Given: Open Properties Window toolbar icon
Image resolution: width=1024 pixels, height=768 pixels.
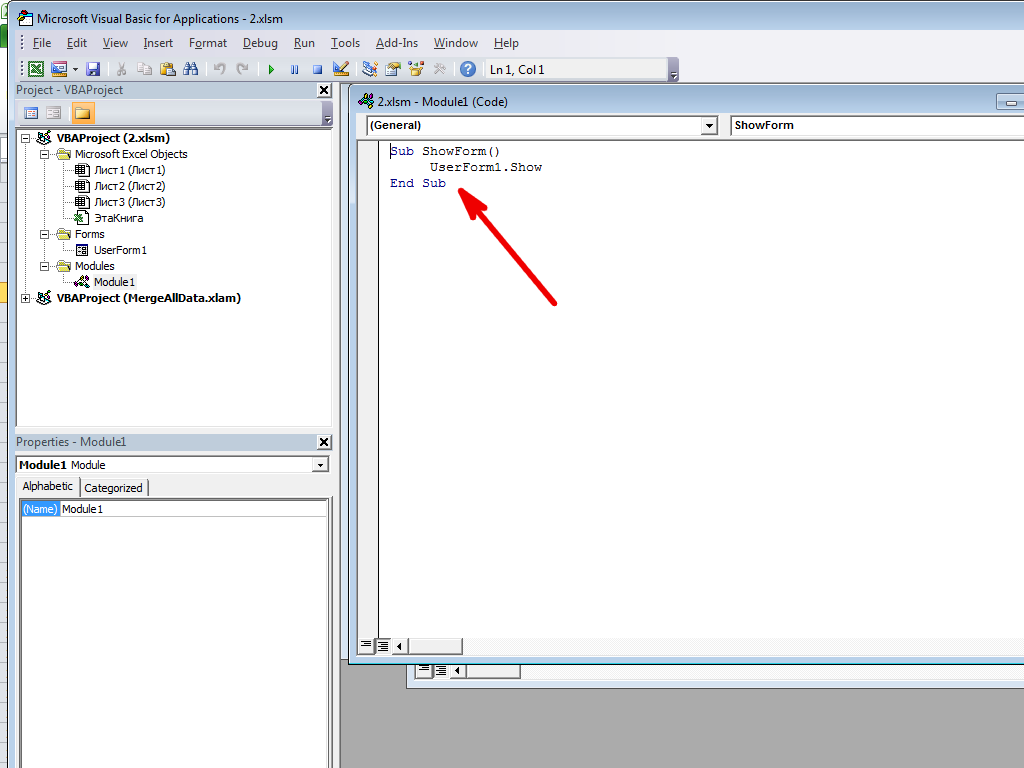Looking at the screenshot, I should 393,69.
